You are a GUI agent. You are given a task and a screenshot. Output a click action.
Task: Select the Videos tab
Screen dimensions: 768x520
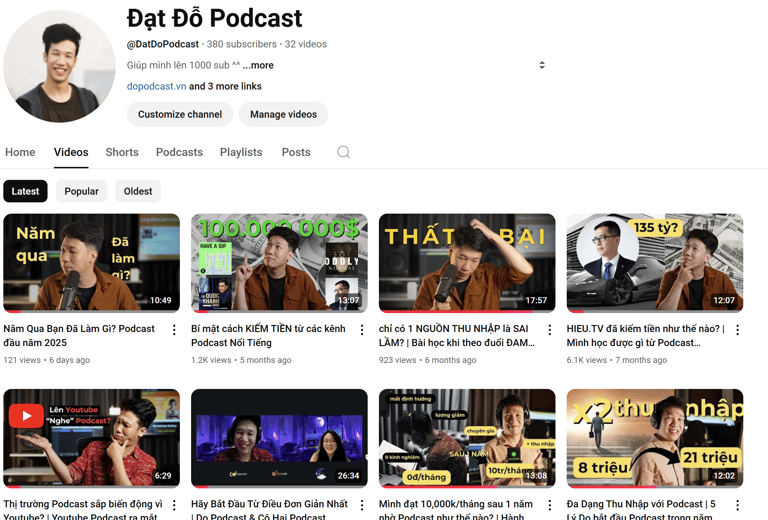click(71, 152)
